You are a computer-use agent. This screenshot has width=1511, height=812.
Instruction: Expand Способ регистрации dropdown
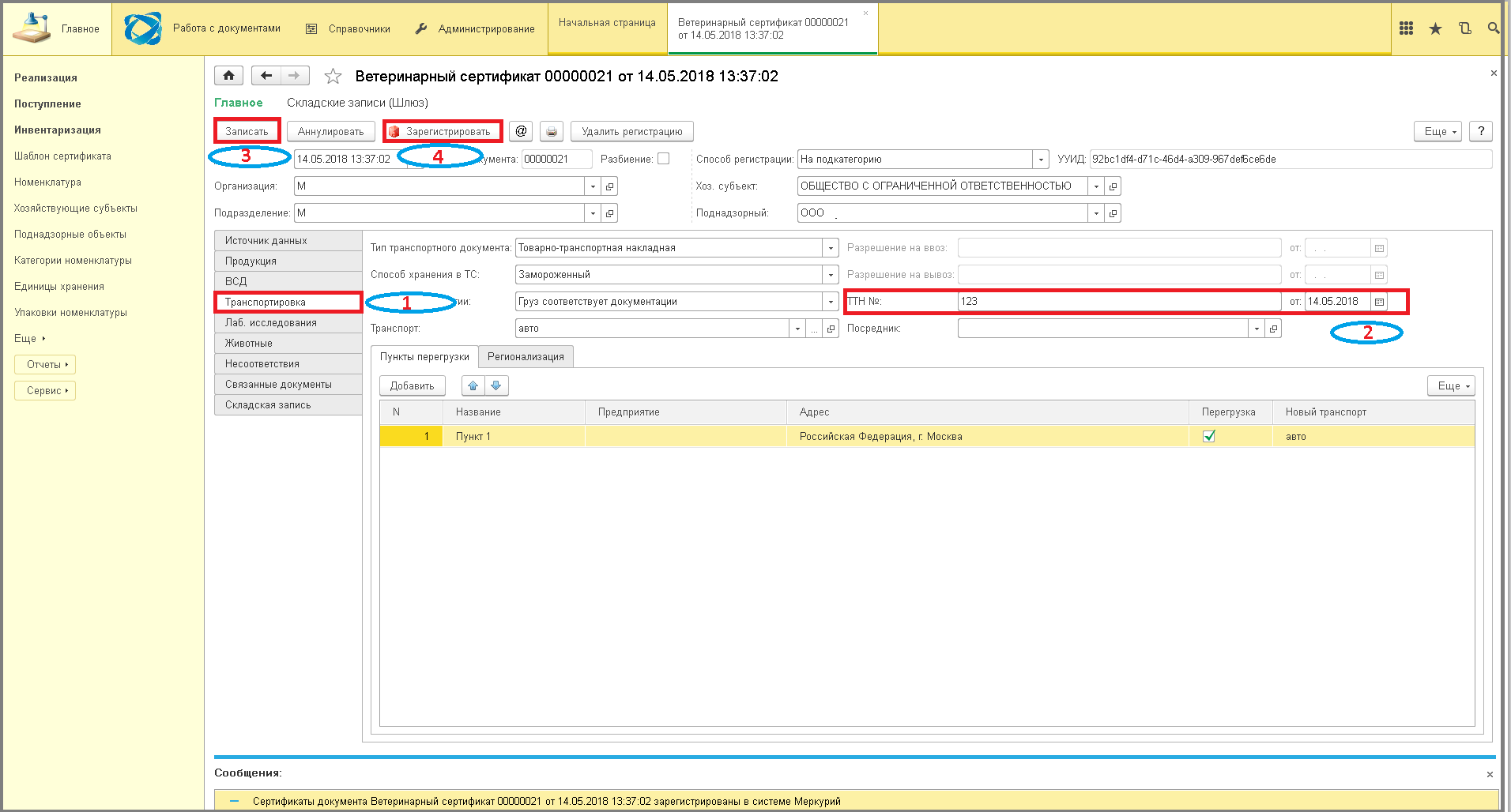pyautogui.click(x=1041, y=160)
